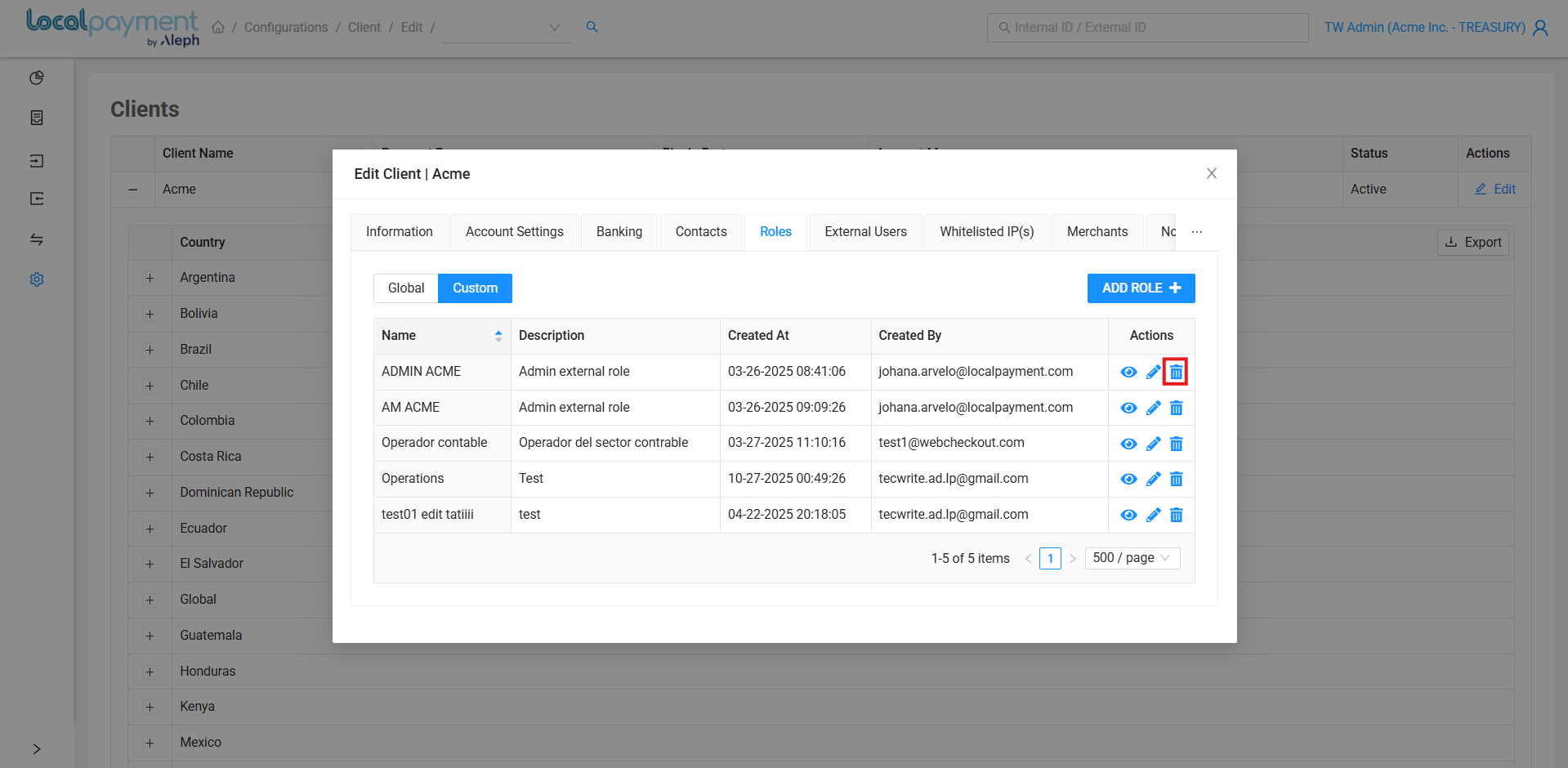View the AM ACME role details
1568x768 pixels.
click(x=1128, y=409)
